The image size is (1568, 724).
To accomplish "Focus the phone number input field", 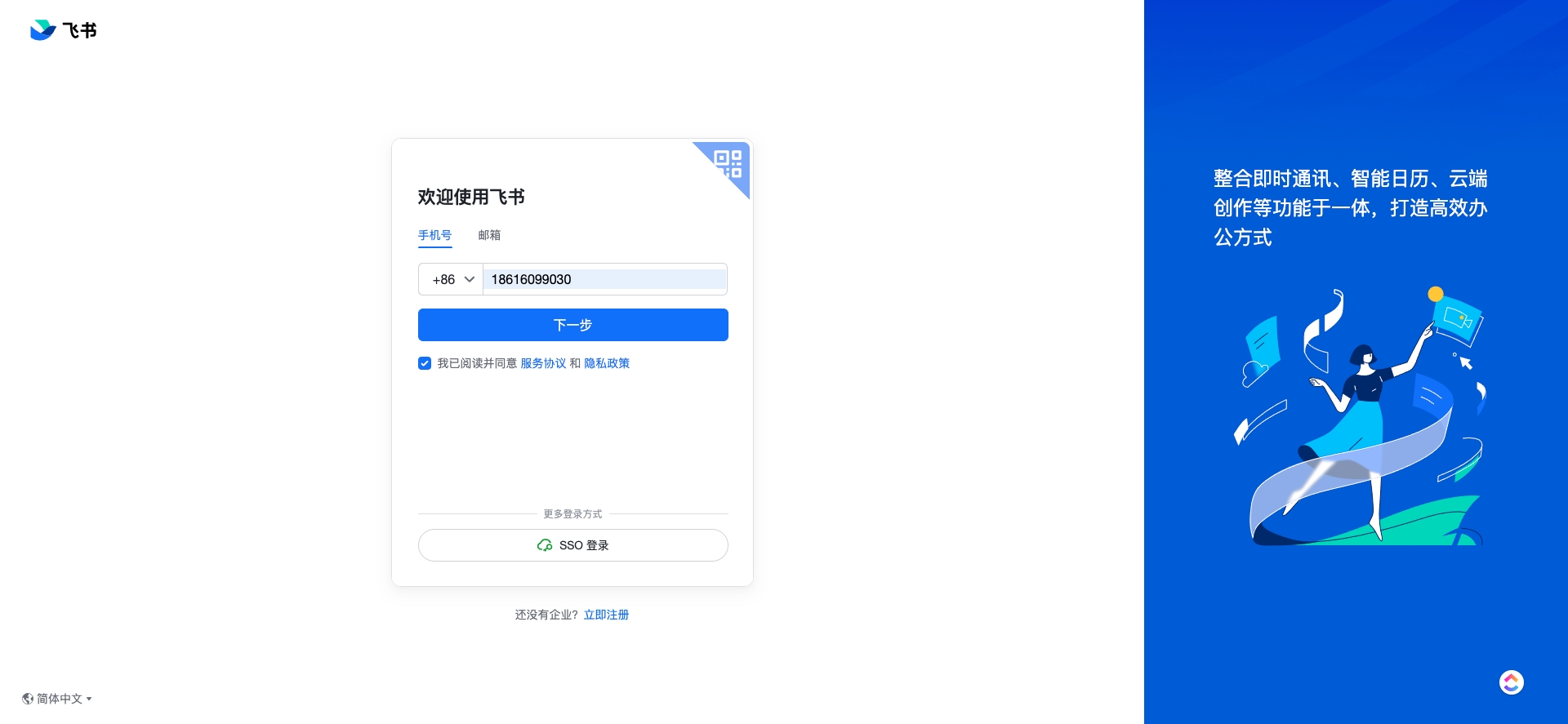I will coord(605,279).
